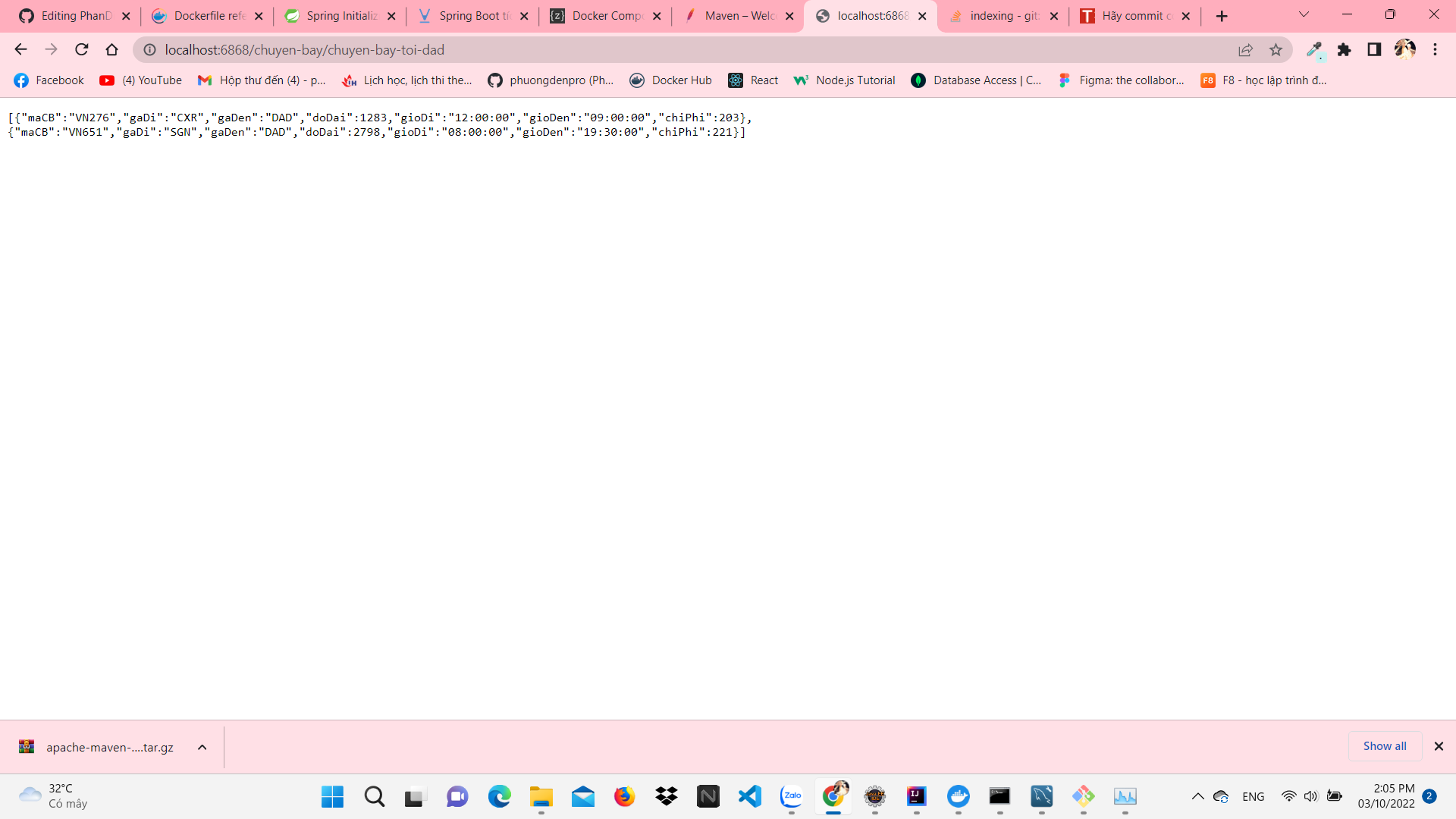This screenshot has height=819, width=1456.
Task: Open Chrome profile avatar
Action: click(1404, 49)
